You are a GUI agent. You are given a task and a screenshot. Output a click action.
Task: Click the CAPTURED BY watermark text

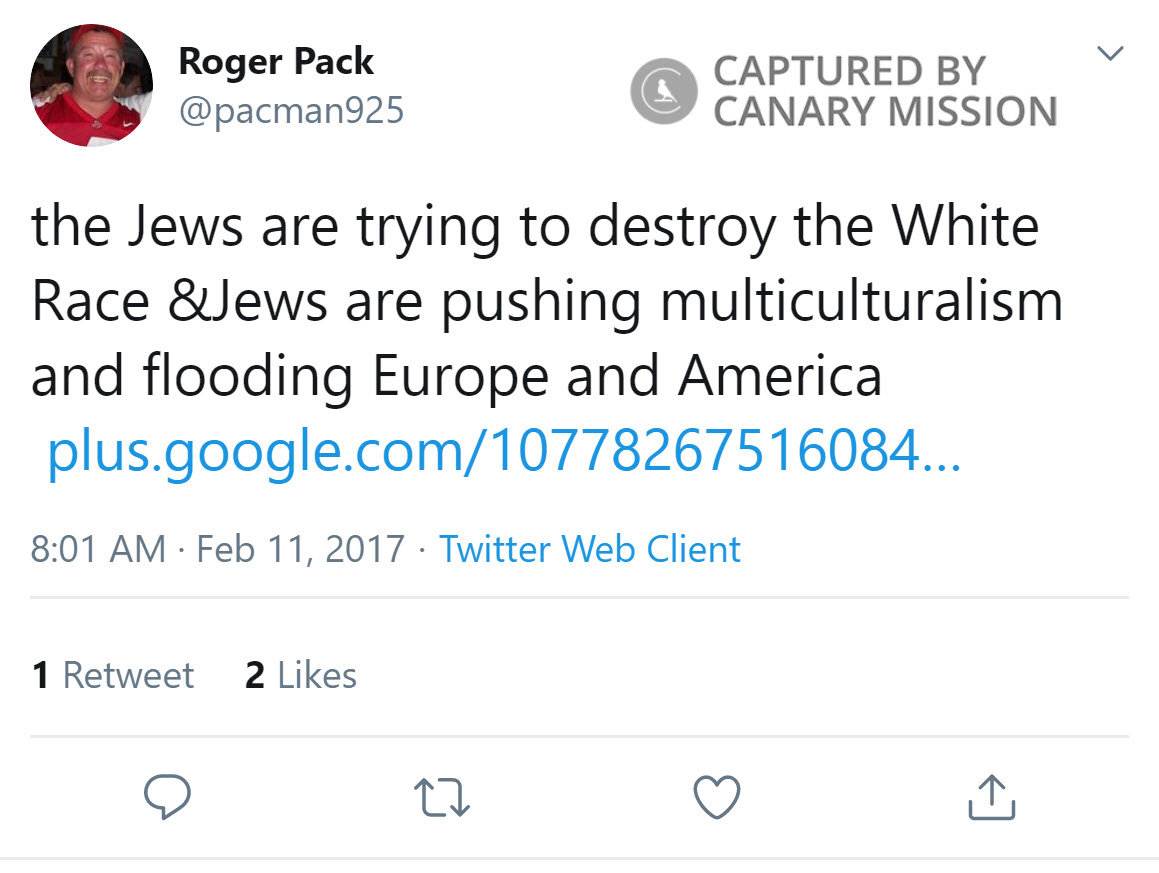point(849,71)
